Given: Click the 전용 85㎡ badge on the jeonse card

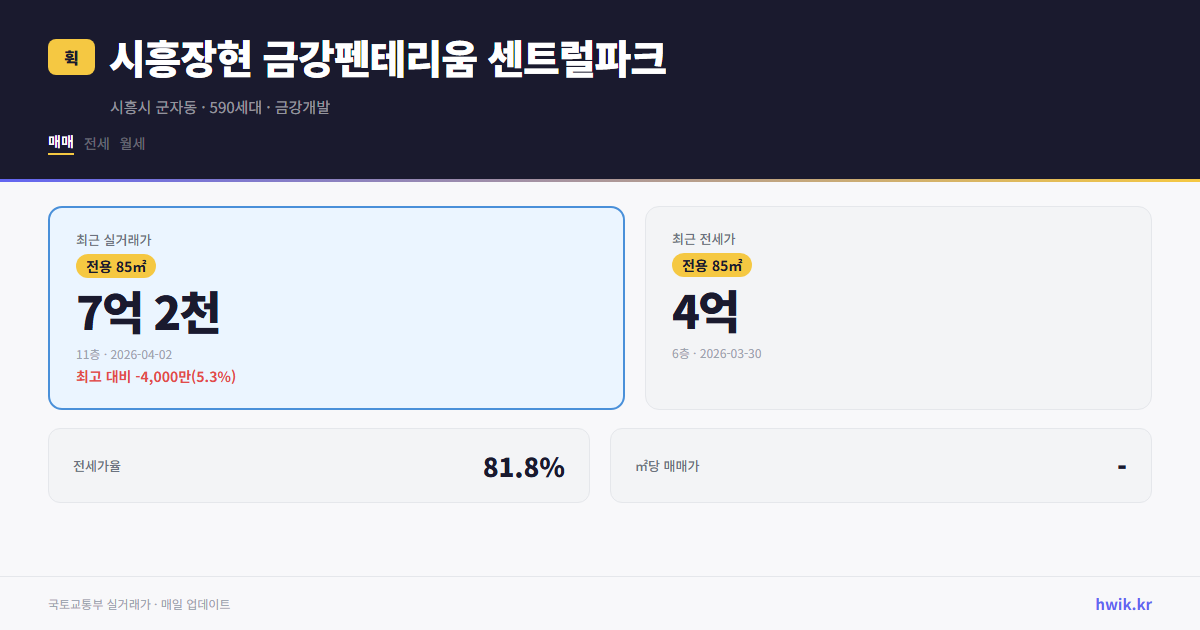Looking at the screenshot, I should 712,266.
